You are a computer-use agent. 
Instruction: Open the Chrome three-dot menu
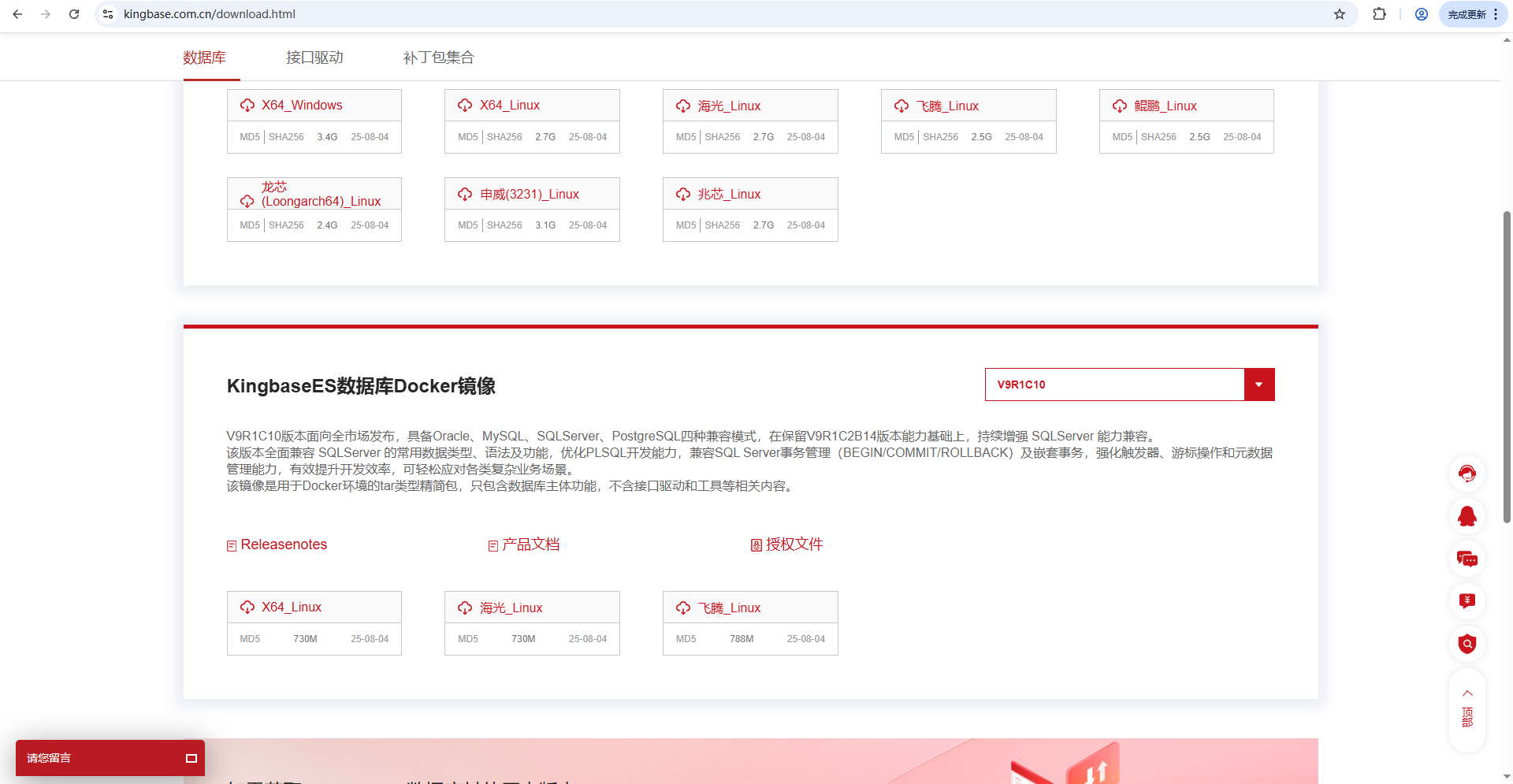tap(1496, 14)
